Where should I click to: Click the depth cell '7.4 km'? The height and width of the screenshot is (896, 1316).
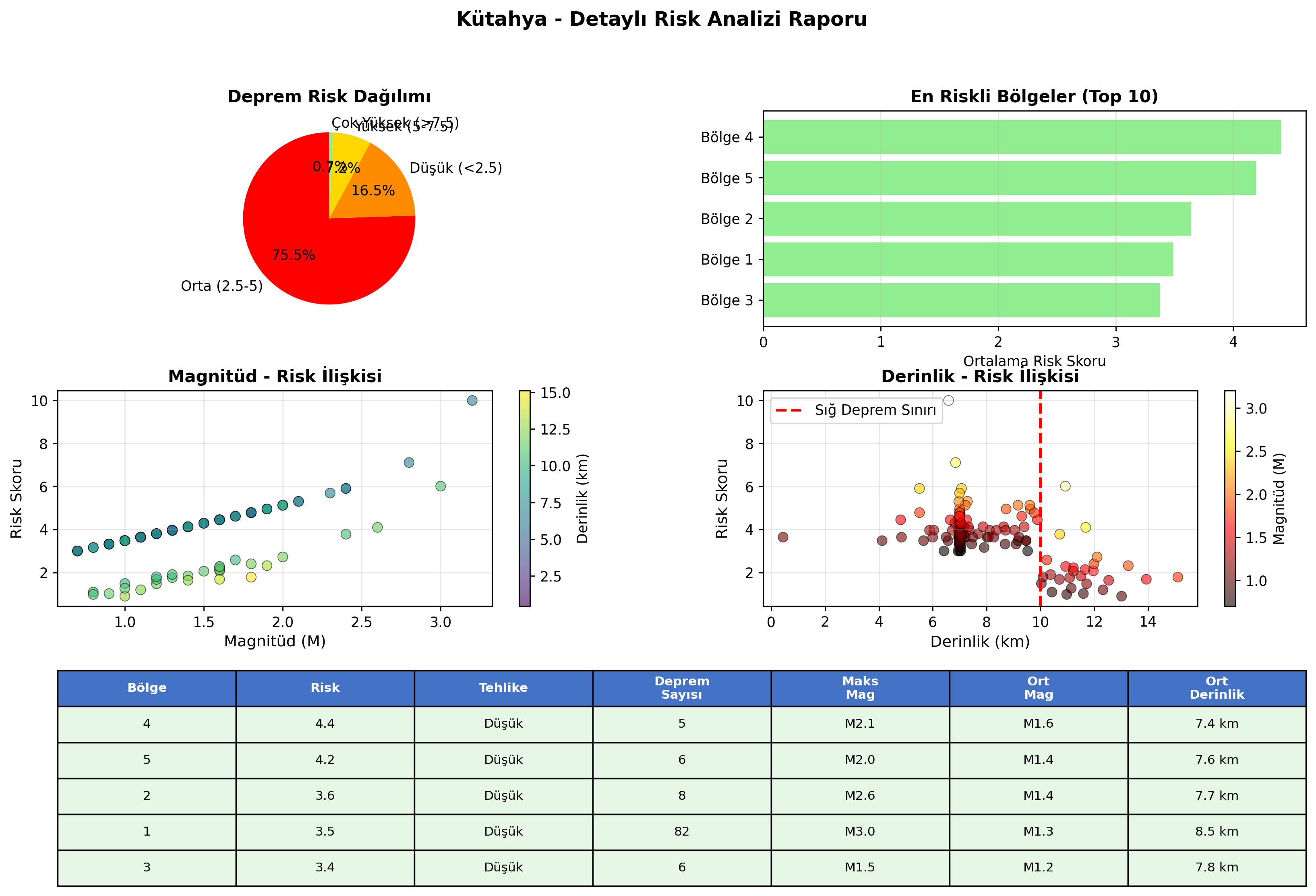click(1217, 724)
